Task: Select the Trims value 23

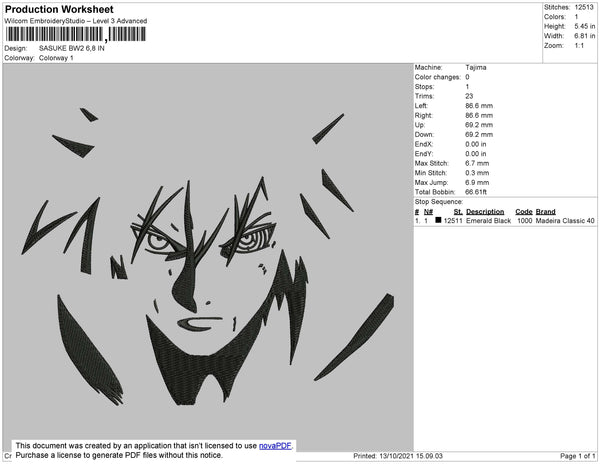Action: 469,96
